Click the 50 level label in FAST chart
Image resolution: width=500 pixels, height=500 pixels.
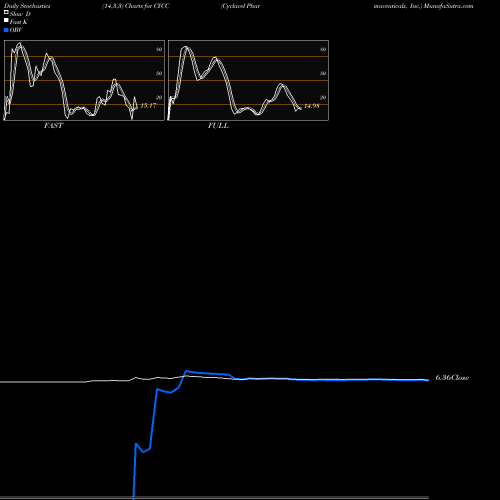point(159,73)
